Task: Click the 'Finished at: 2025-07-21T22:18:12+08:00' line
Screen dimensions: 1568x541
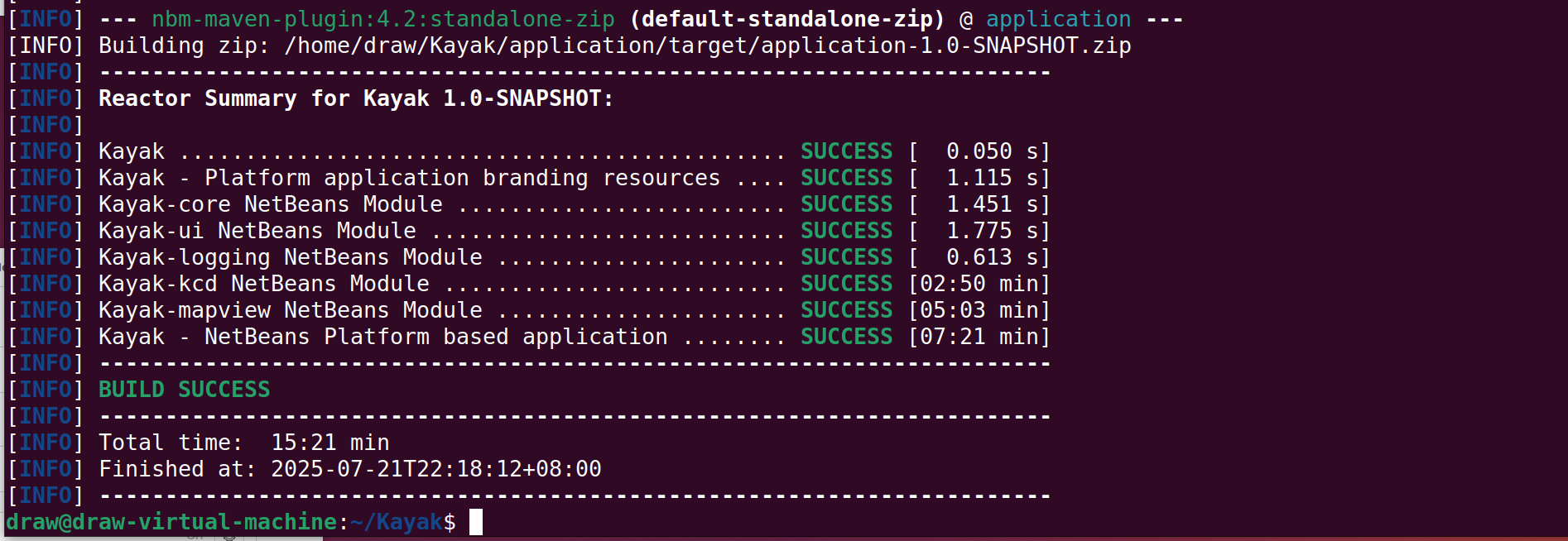Action: tap(350, 469)
